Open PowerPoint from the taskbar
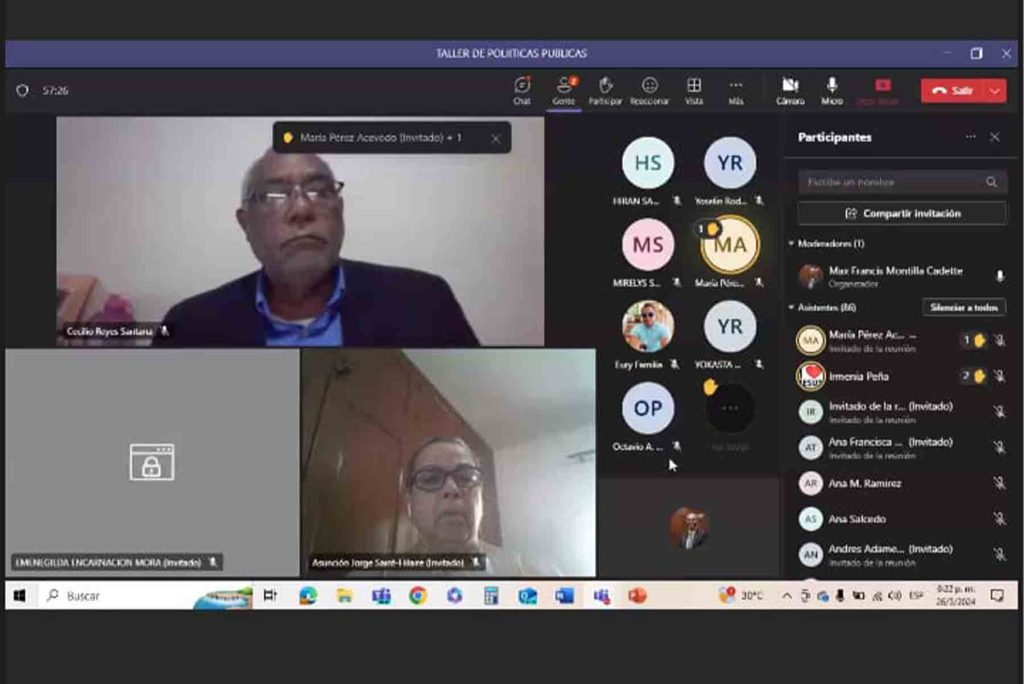The height and width of the screenshot is (684, 1024). [637, 595]
